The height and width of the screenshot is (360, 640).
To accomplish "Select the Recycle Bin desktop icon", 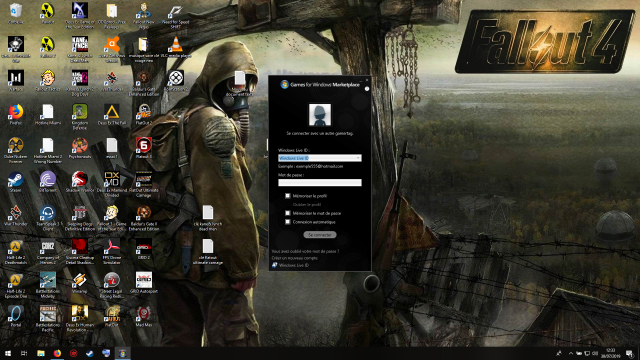I will 16,13.
